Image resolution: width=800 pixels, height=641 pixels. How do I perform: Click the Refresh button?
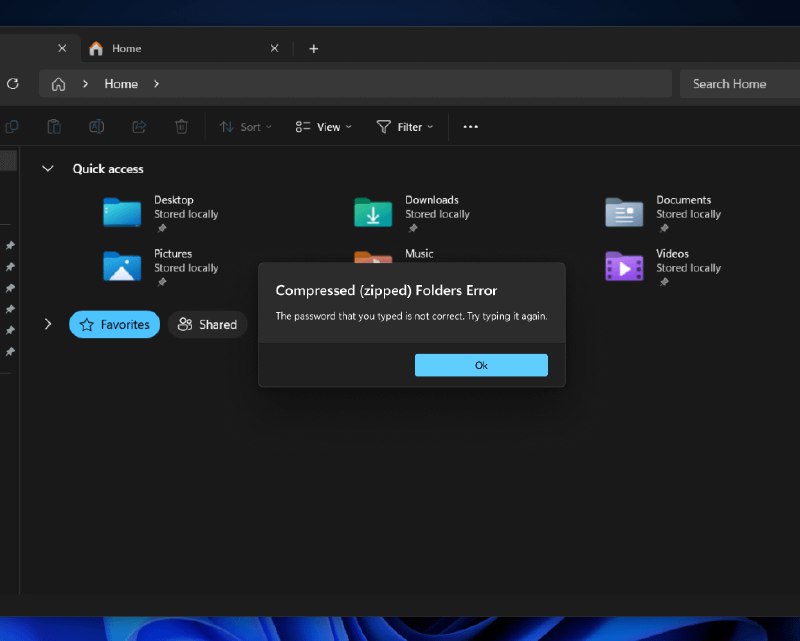point(13,84)
